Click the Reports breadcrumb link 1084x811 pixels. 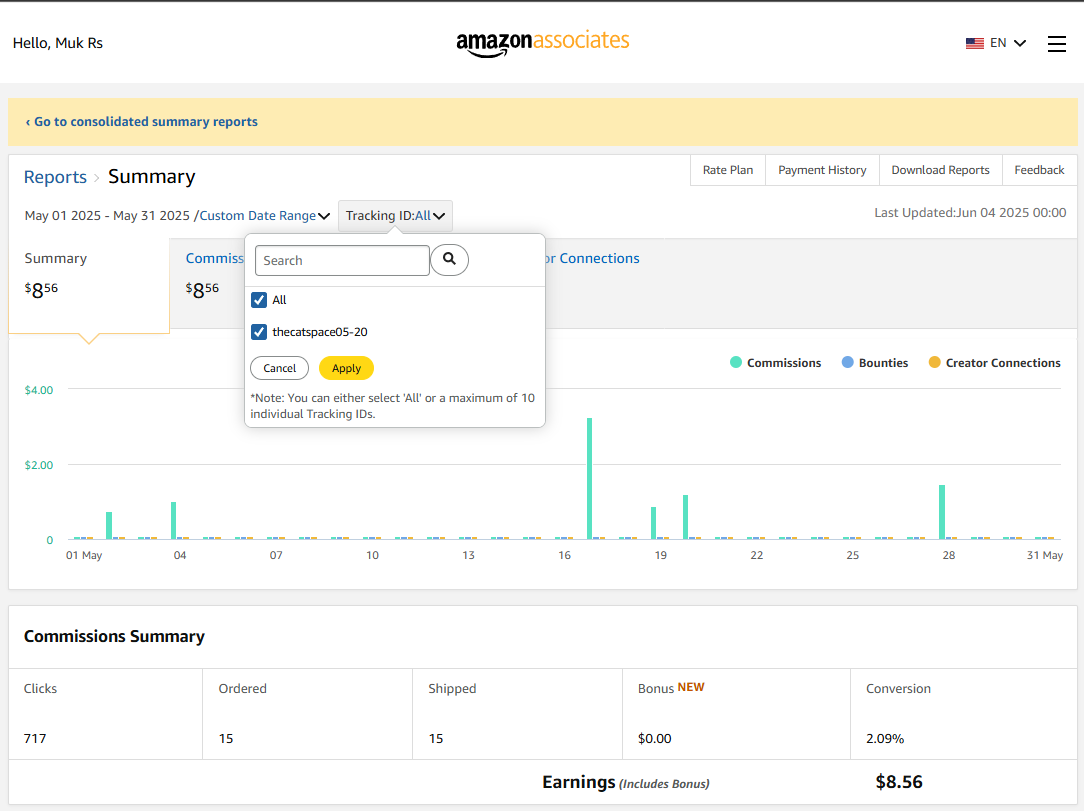tap(55, 177)
